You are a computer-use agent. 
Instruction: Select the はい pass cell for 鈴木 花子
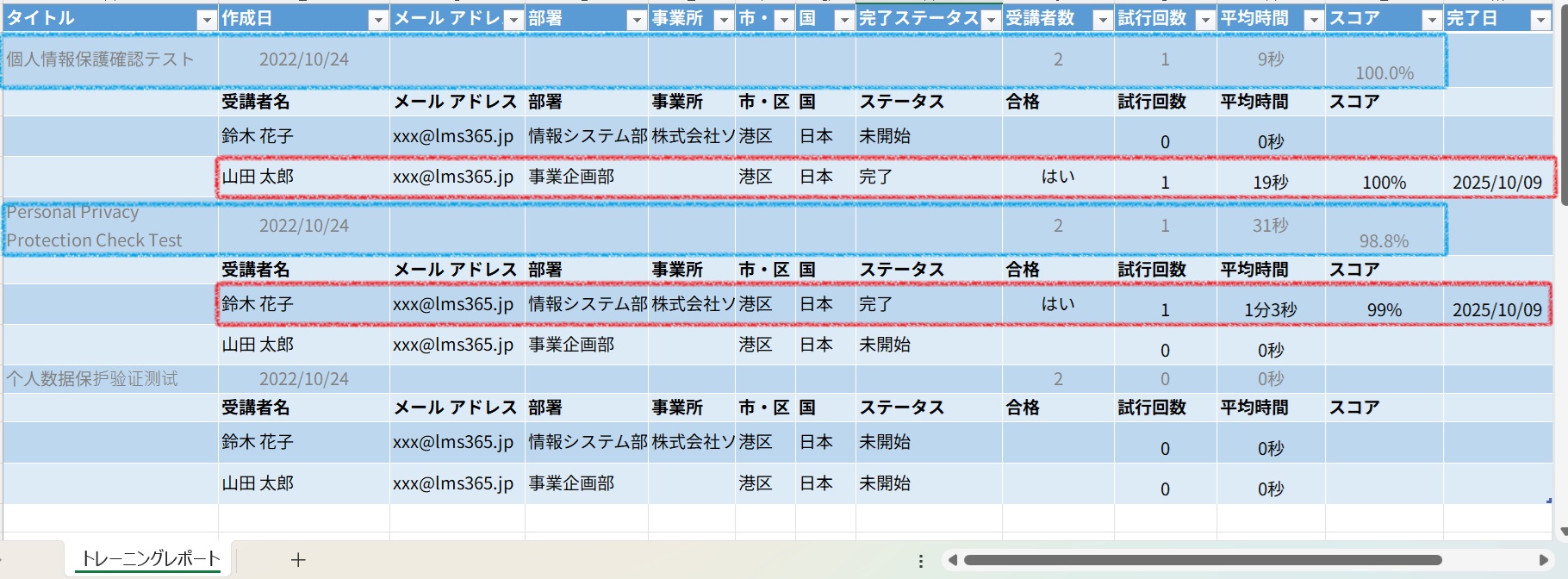(1058, 304)
